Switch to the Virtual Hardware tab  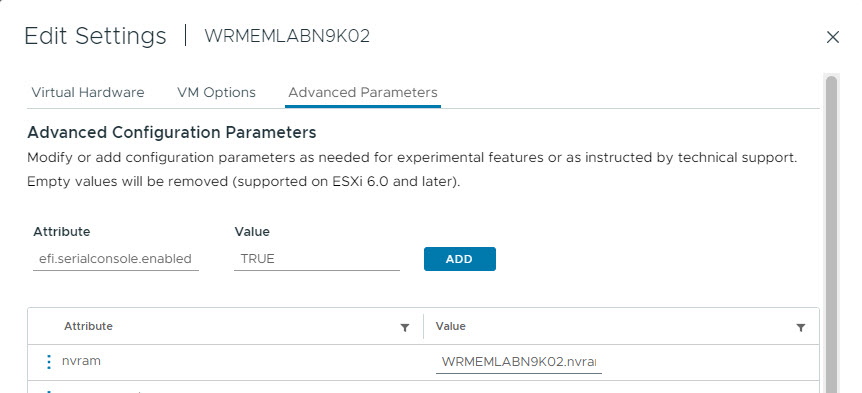click(88, 92)
